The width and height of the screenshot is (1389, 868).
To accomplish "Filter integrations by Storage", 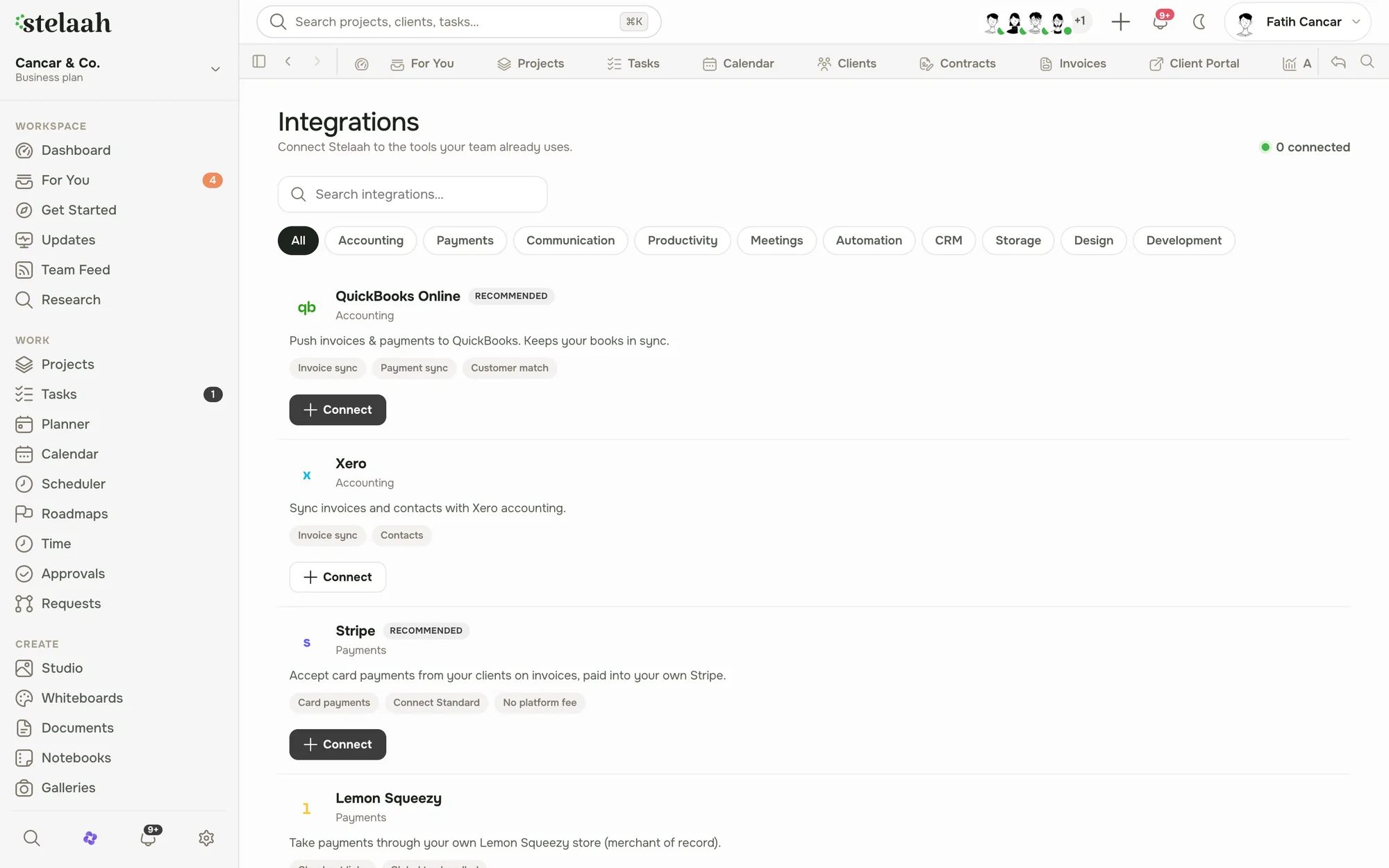I will point(1017,240).
